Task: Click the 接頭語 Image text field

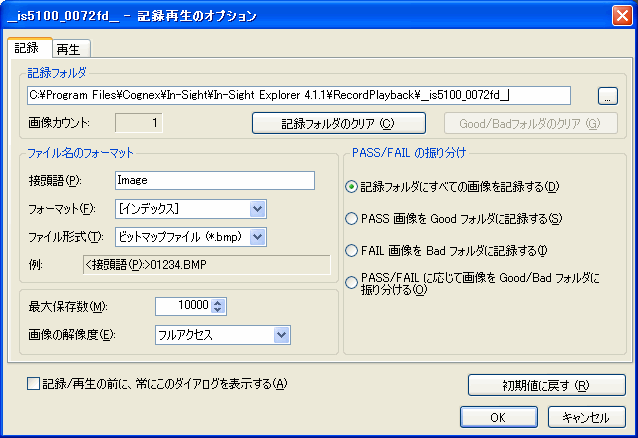Action: (214, 181)
